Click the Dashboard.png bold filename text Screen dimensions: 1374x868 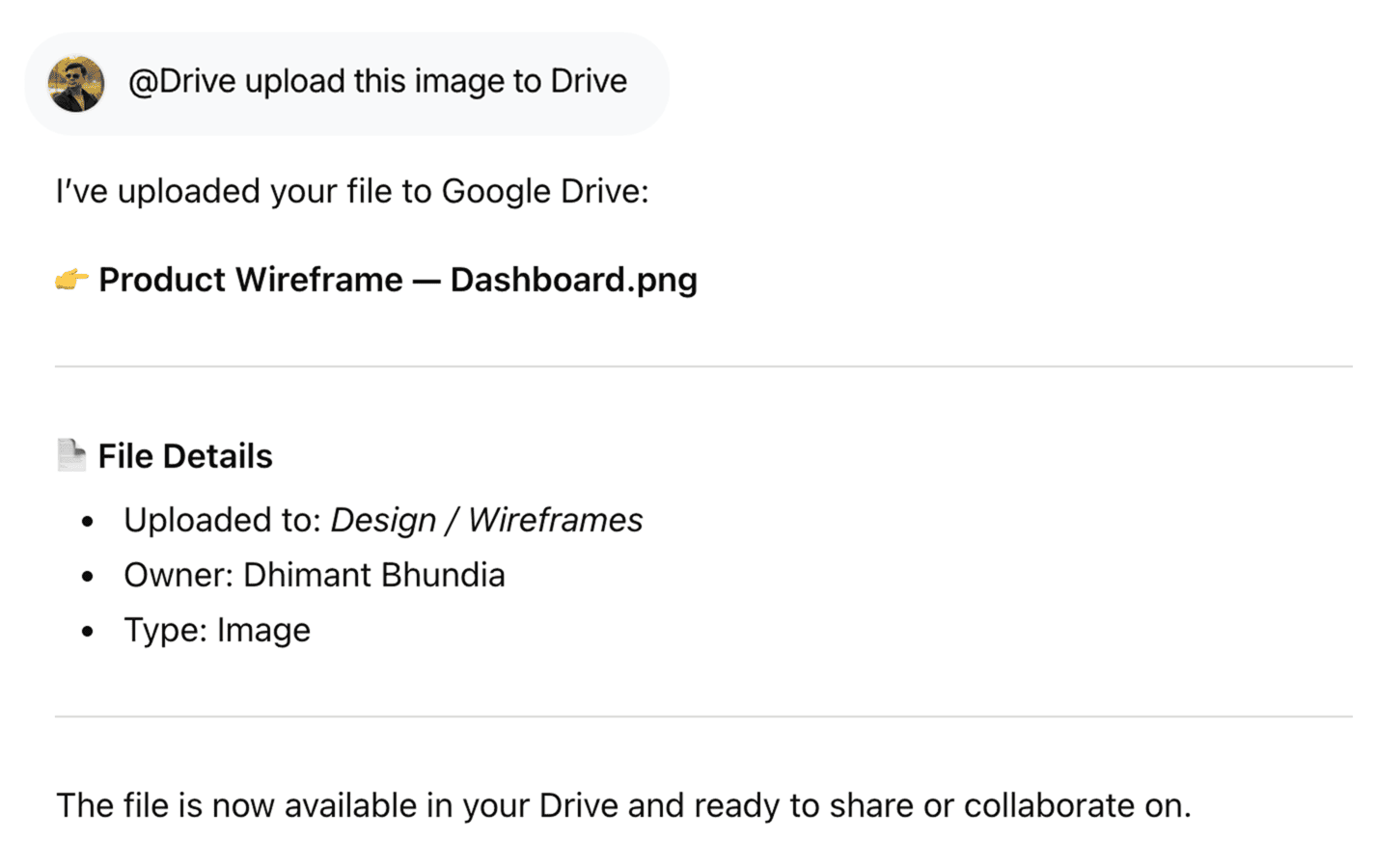(573, 280)
